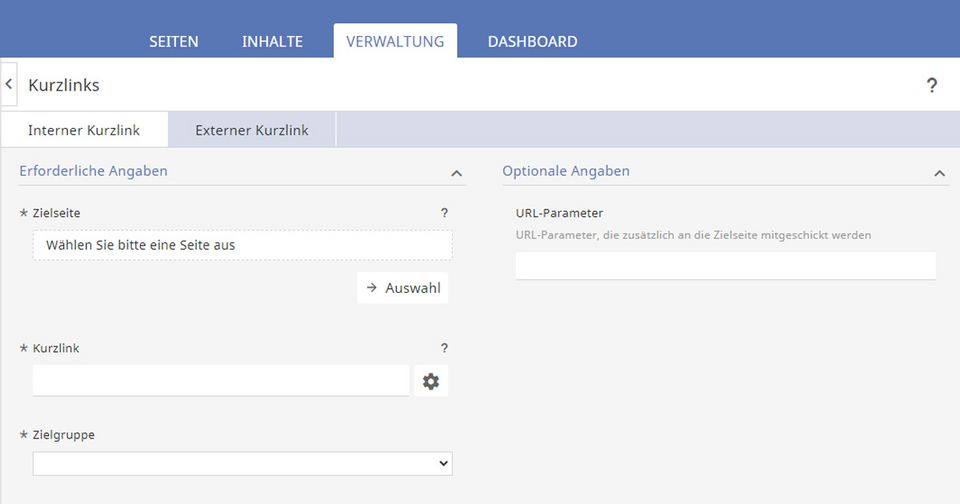
Task: Click the Zielseite help question mark
Action: [x=444, y=213]
